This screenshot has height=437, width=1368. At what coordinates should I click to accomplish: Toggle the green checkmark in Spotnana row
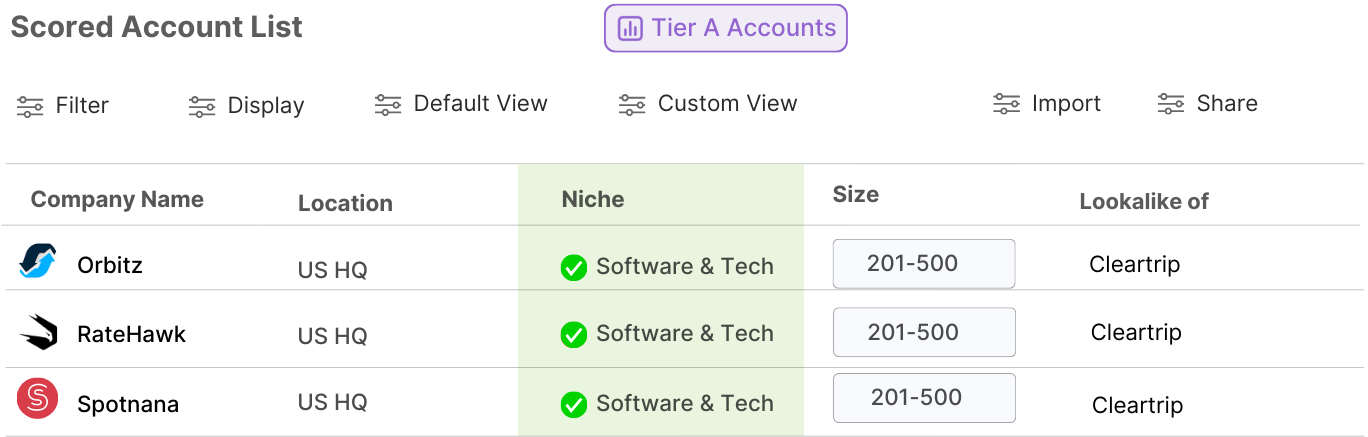click(573, 404)
